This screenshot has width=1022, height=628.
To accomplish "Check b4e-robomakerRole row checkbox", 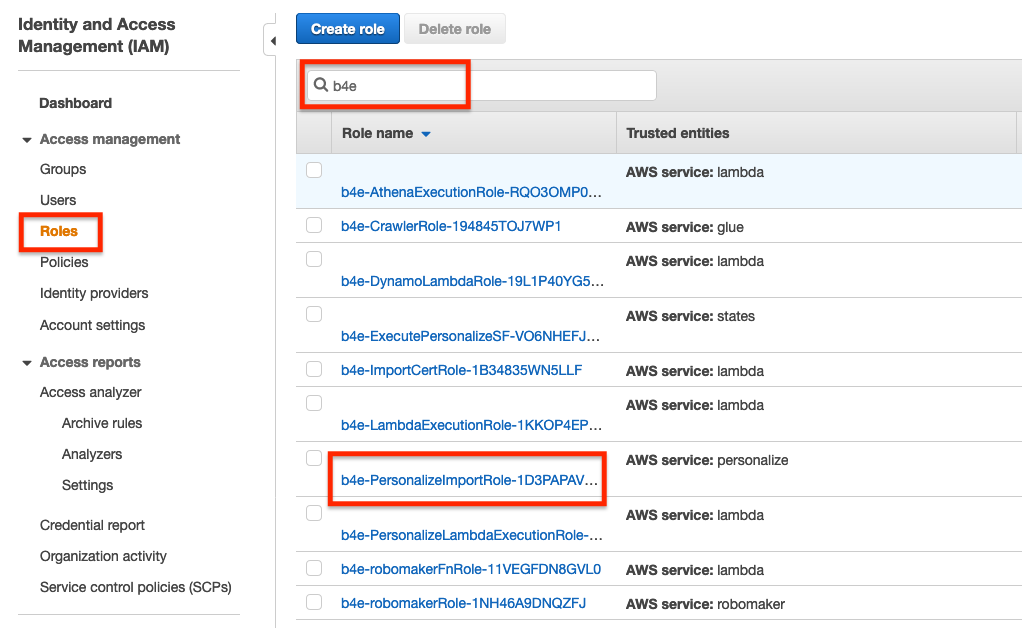I will click(314, 602).
